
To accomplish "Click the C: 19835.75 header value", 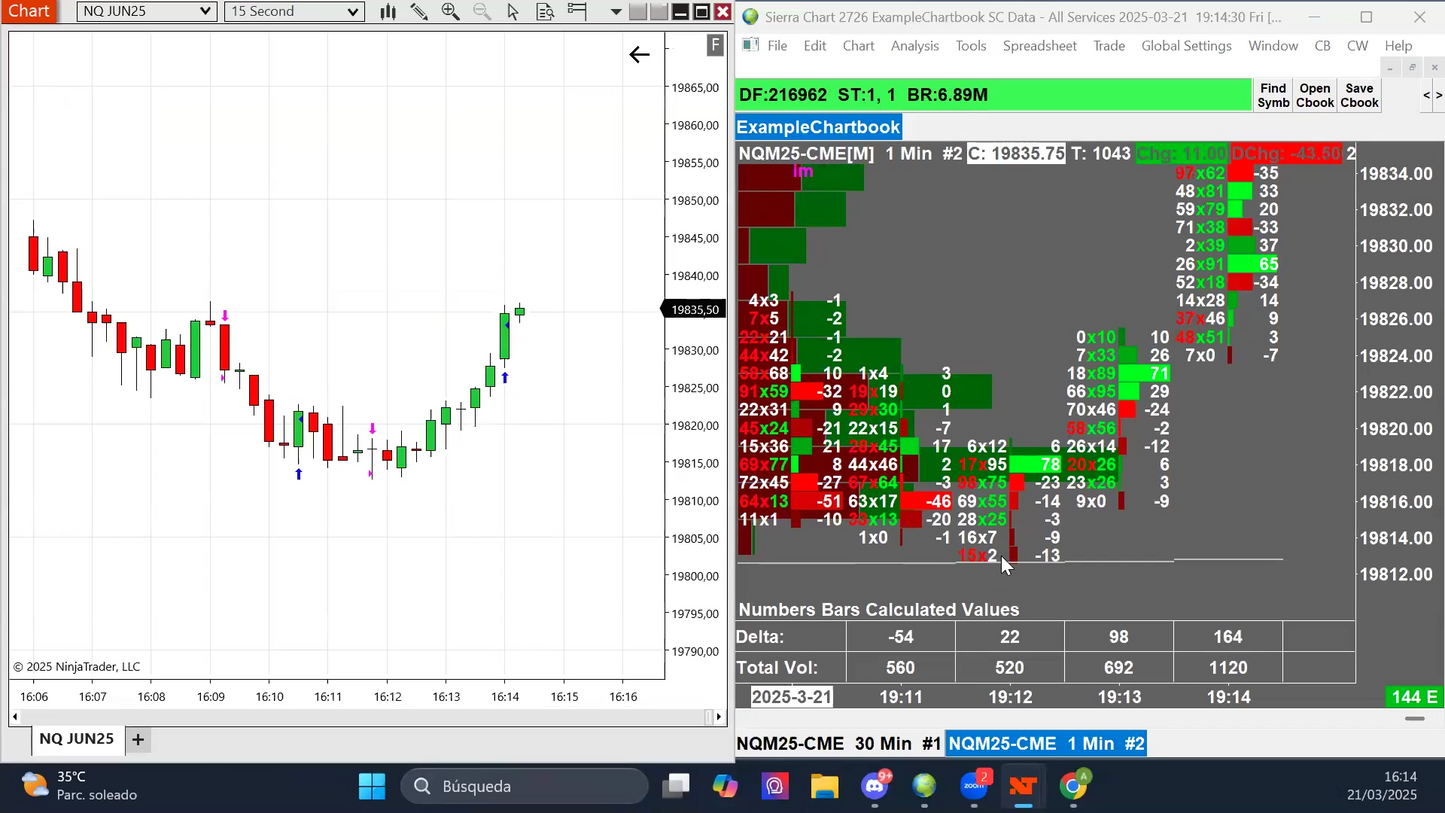I will 1016,154.
